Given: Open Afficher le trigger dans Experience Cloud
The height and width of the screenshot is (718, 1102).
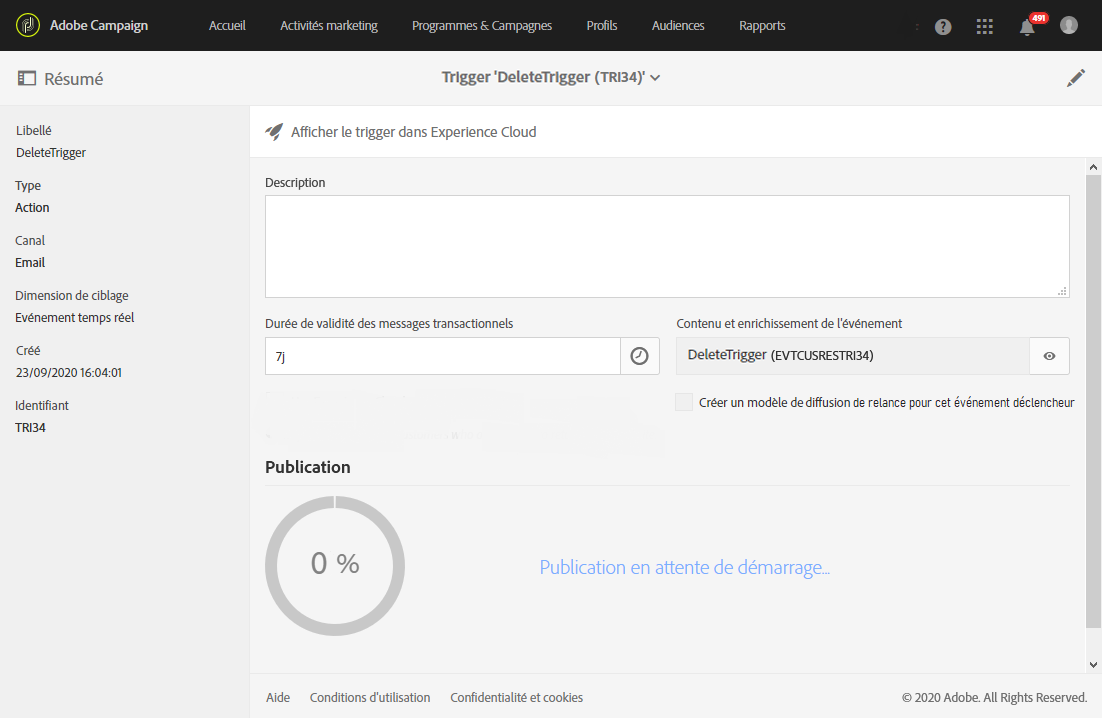Looking at the screenshot, I should 413,132.
